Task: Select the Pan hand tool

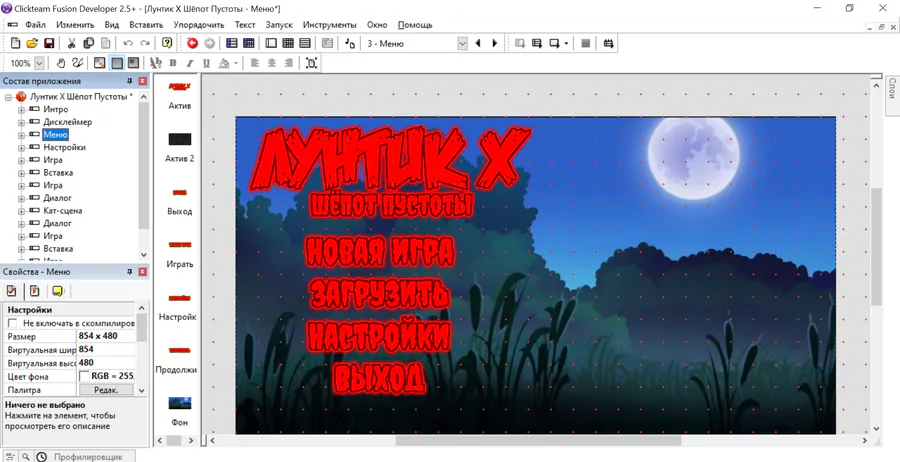Action: coord(60,63)
